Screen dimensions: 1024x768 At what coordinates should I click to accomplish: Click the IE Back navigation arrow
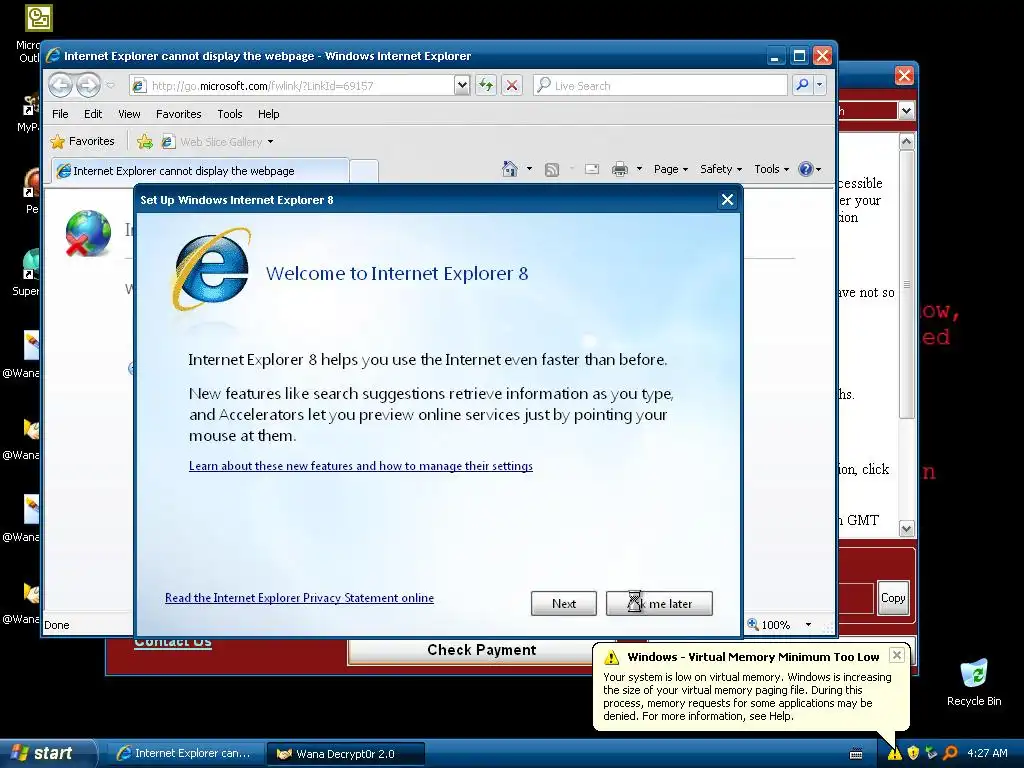coord(60,85)
